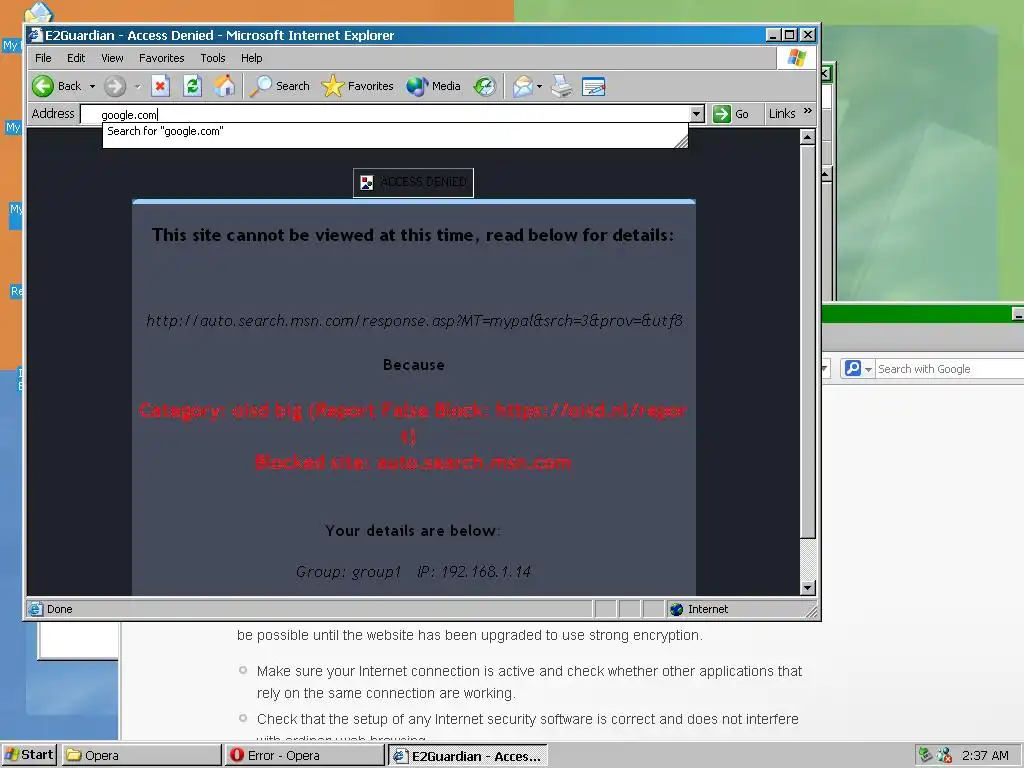Screen dimensions: 1024x768
Task: Click the tray icon with red X
Action: (x=944, y=756)
